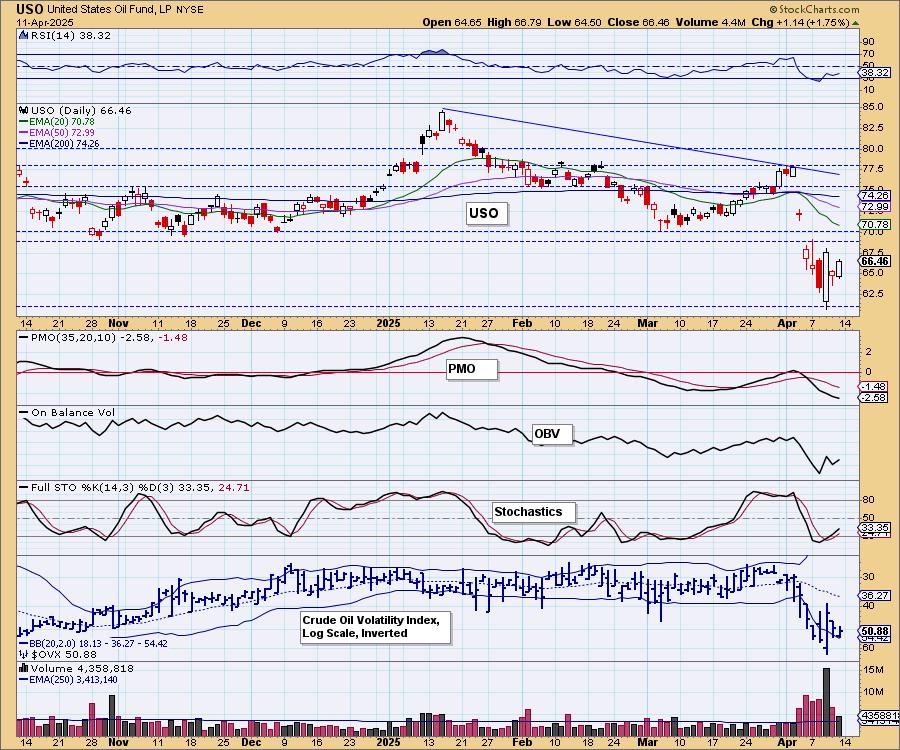Click the 38.32 RSI value tag
The width and height of the screenshot is (900, 750).
pos(874,73)
